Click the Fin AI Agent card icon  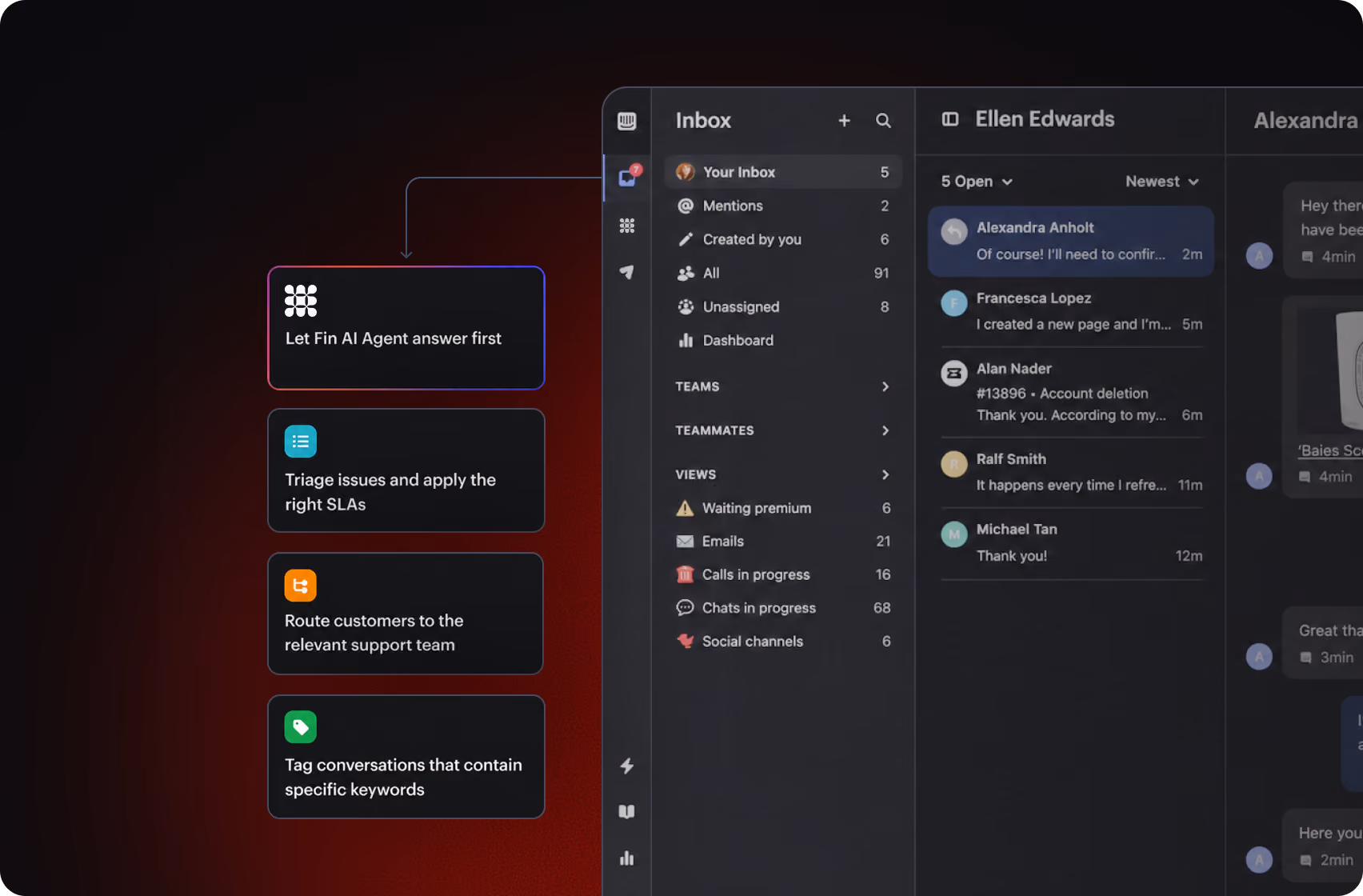(301, 301)
